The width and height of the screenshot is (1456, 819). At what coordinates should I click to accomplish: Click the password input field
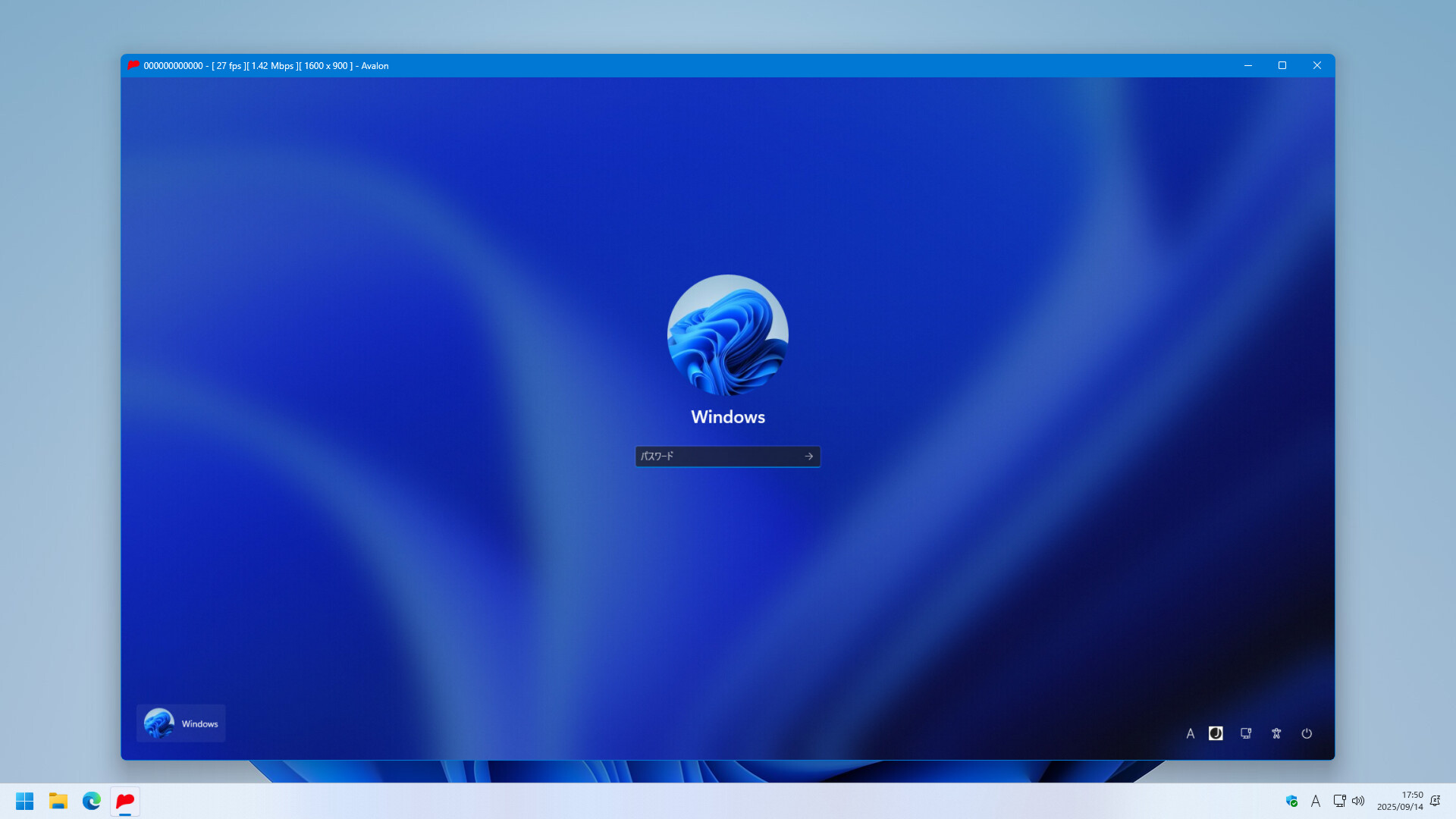(717, 457)
